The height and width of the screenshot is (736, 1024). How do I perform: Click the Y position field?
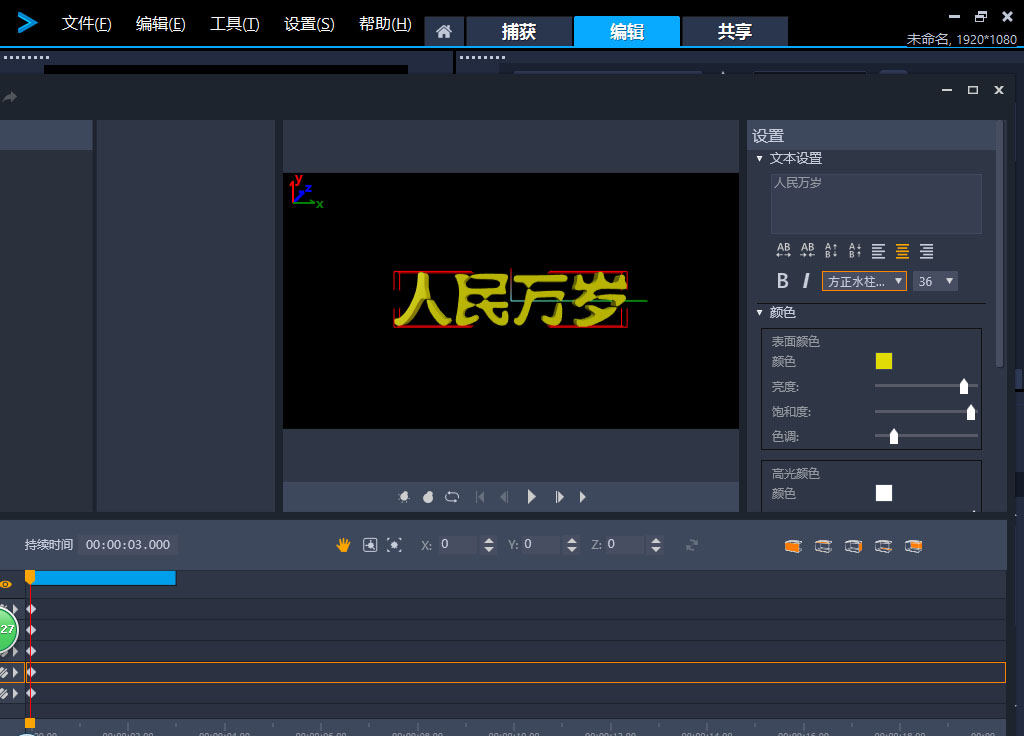point(541,545)
